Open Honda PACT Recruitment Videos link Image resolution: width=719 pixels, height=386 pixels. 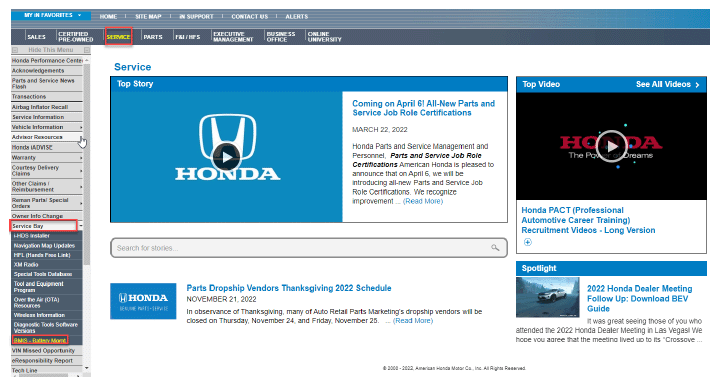pyautogui.click(x=588, y=220)
